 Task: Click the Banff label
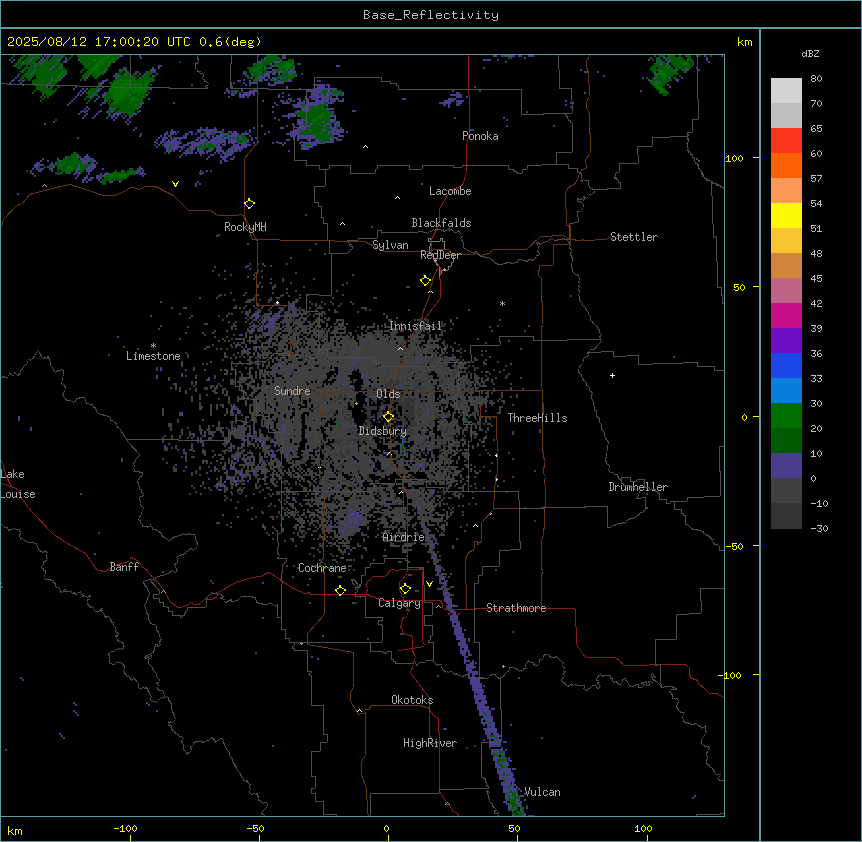(124, 567)
